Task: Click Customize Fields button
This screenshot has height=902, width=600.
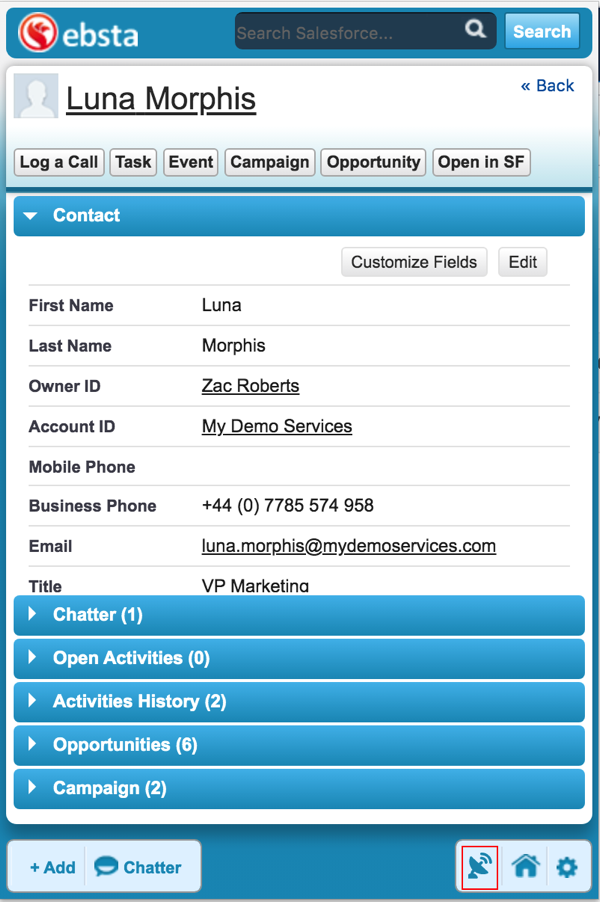Action: [x=414, y=262]
